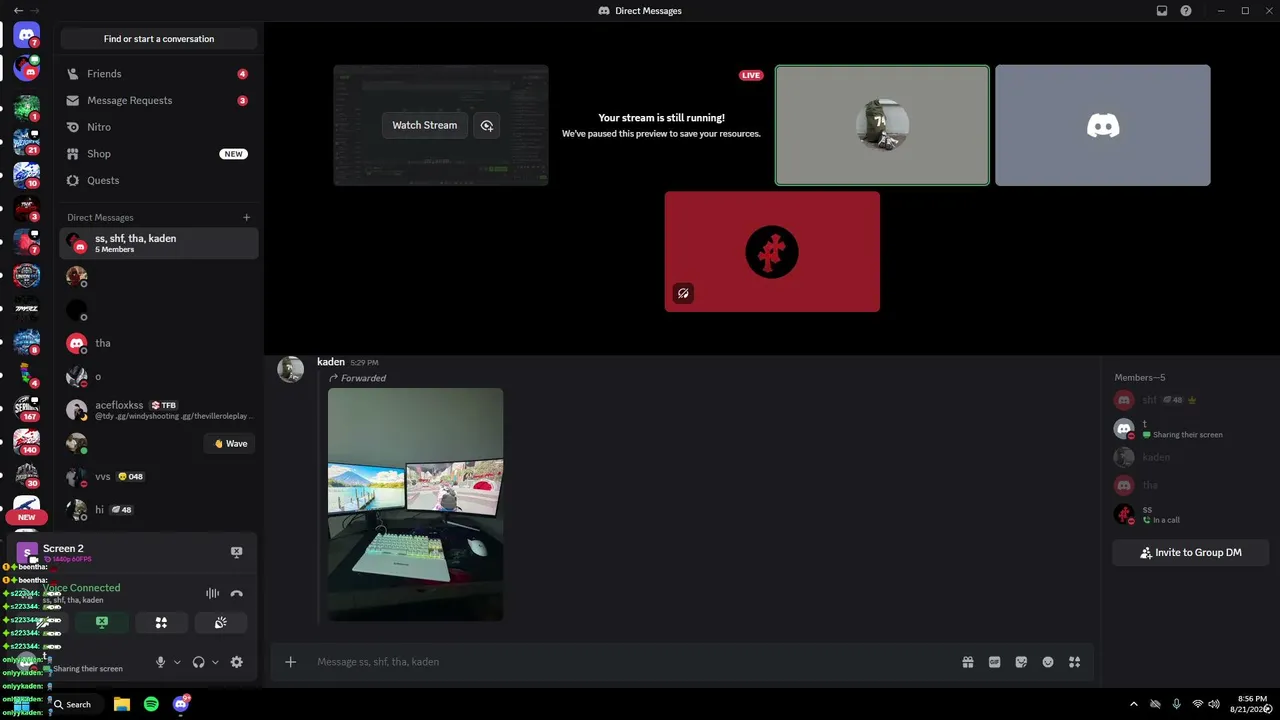Disconnect from the voice call
This screenshot has width=1280, height=720.
[x=237, y=594]
